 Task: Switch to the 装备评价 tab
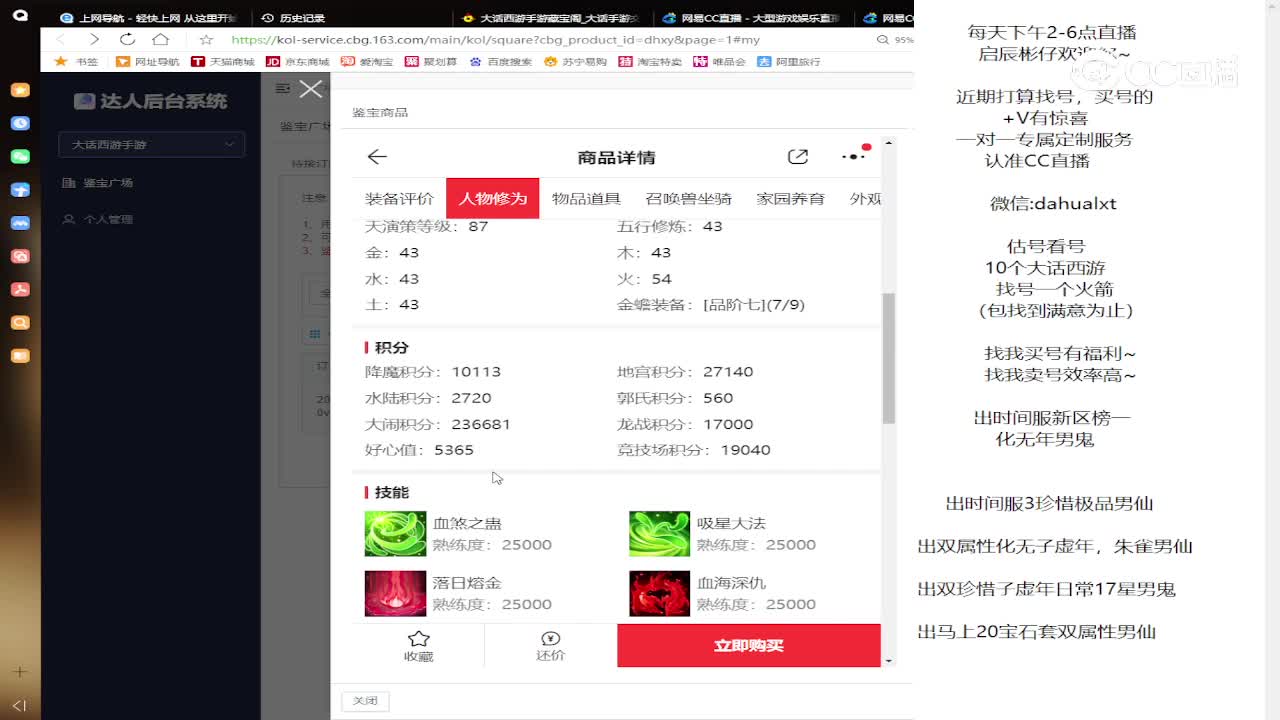click(x=399, y=198)
